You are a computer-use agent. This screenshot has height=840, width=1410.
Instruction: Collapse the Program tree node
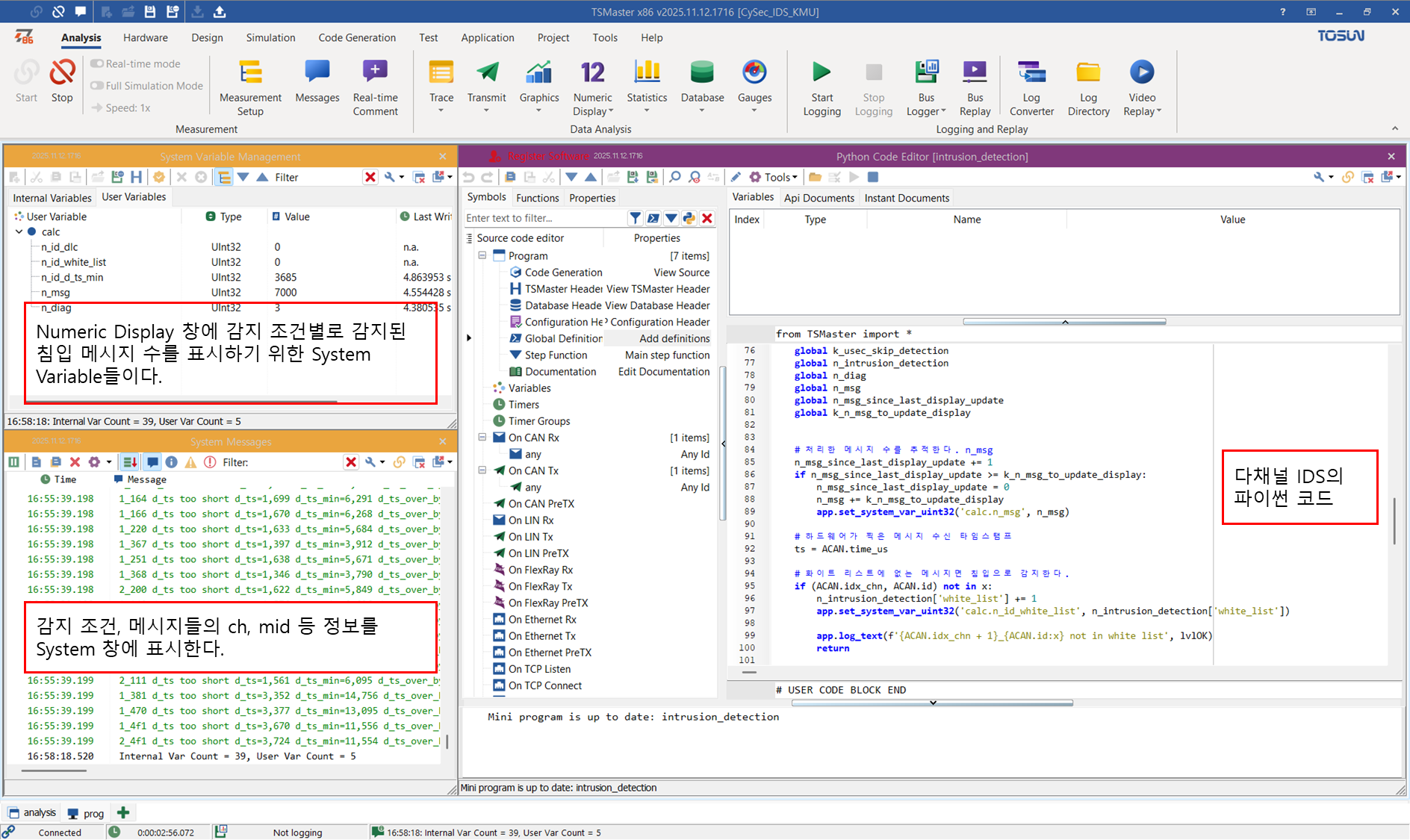pyautogui.click(x=482, y=255)
